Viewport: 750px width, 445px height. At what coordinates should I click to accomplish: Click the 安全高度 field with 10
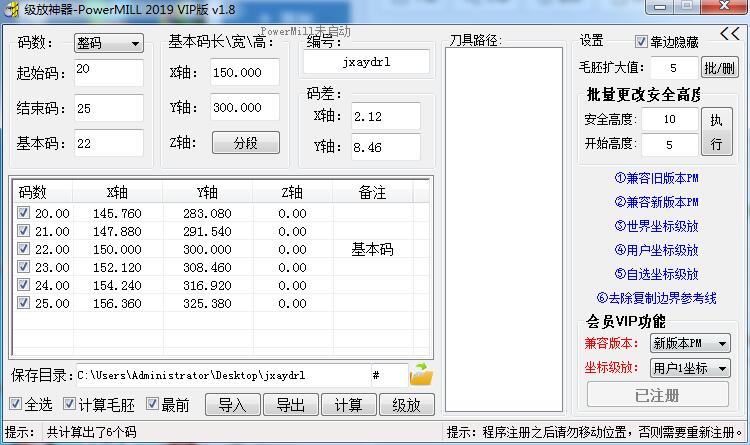pos(670,119)
